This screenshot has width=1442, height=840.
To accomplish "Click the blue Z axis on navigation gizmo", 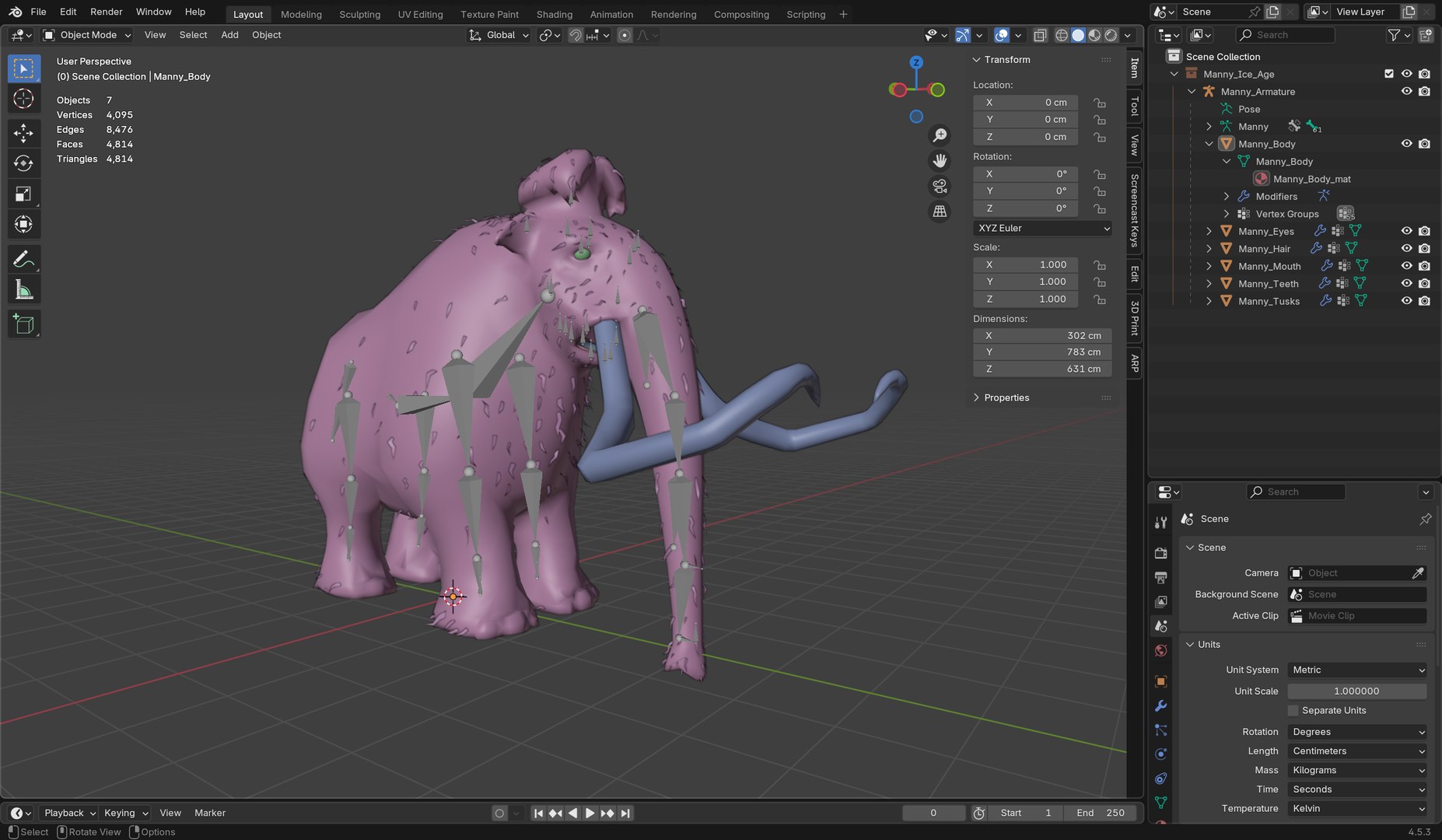I will click(x=916, y=62).
